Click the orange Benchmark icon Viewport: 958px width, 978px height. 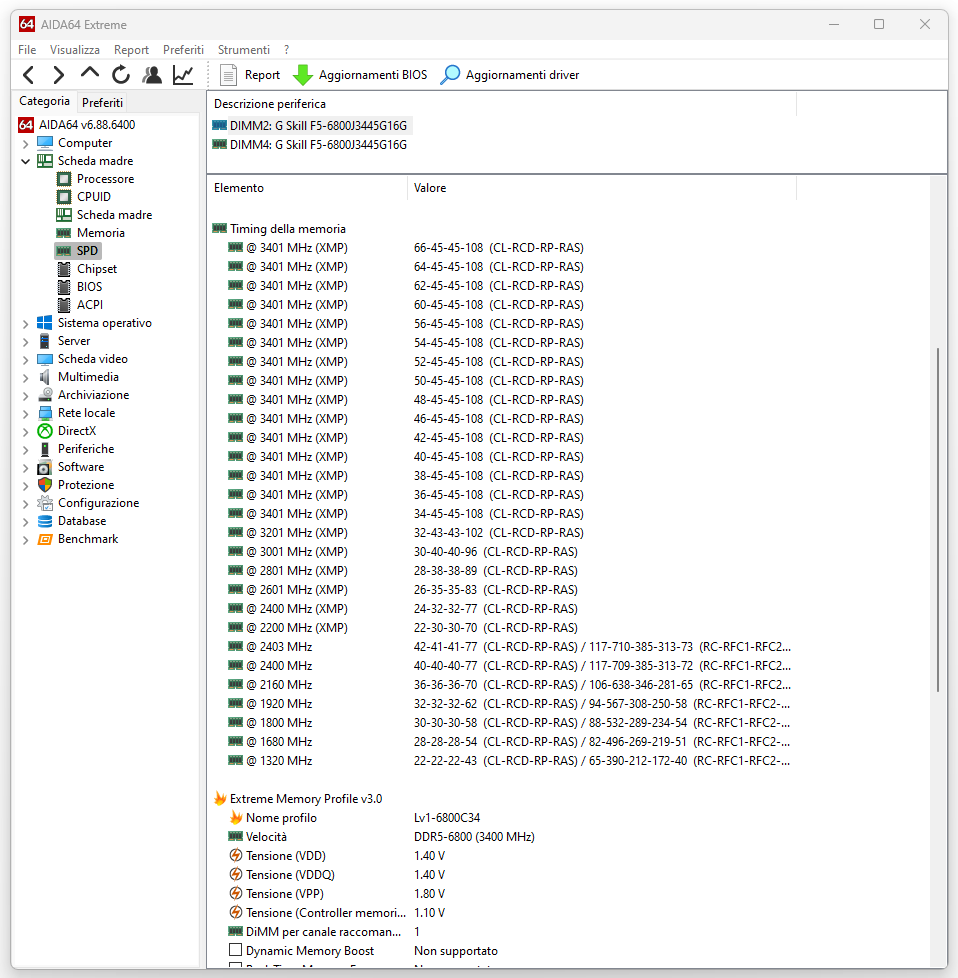[45, 539]
